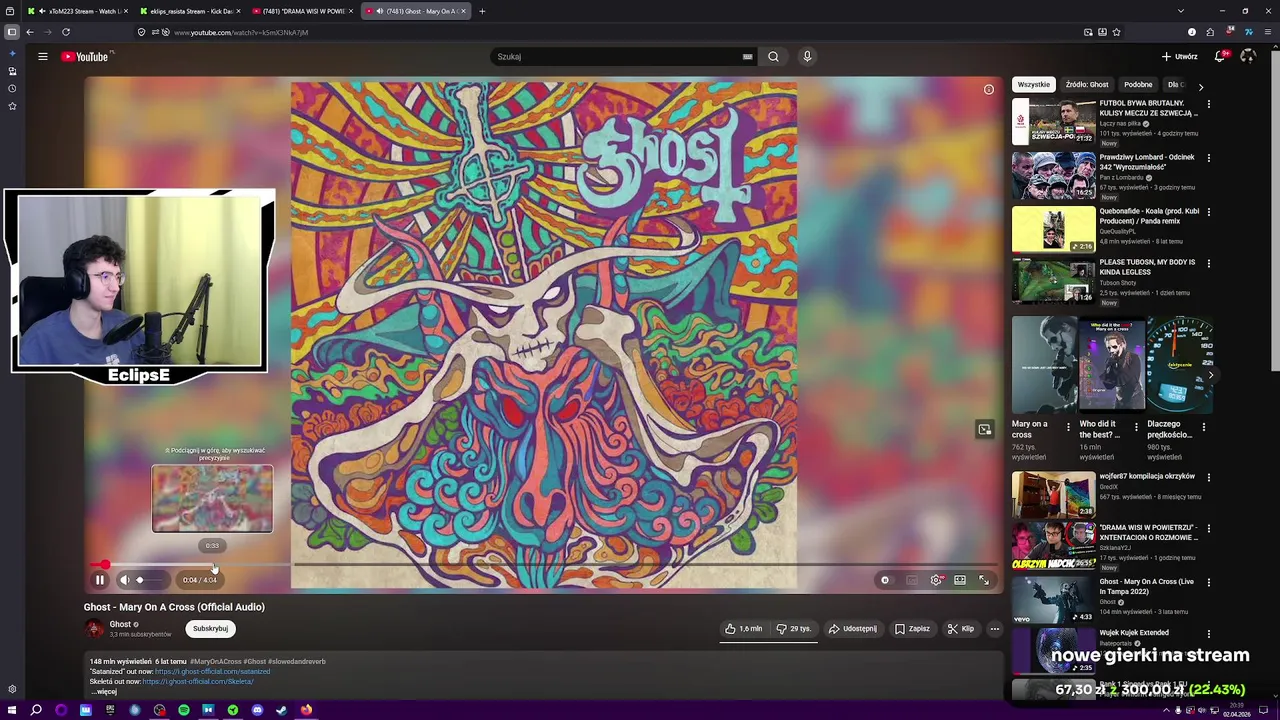Open the YouTube notifications bell
The width and height of the screenshot is (1280, 720).
pyautogui.click(x=1220, y=57)
